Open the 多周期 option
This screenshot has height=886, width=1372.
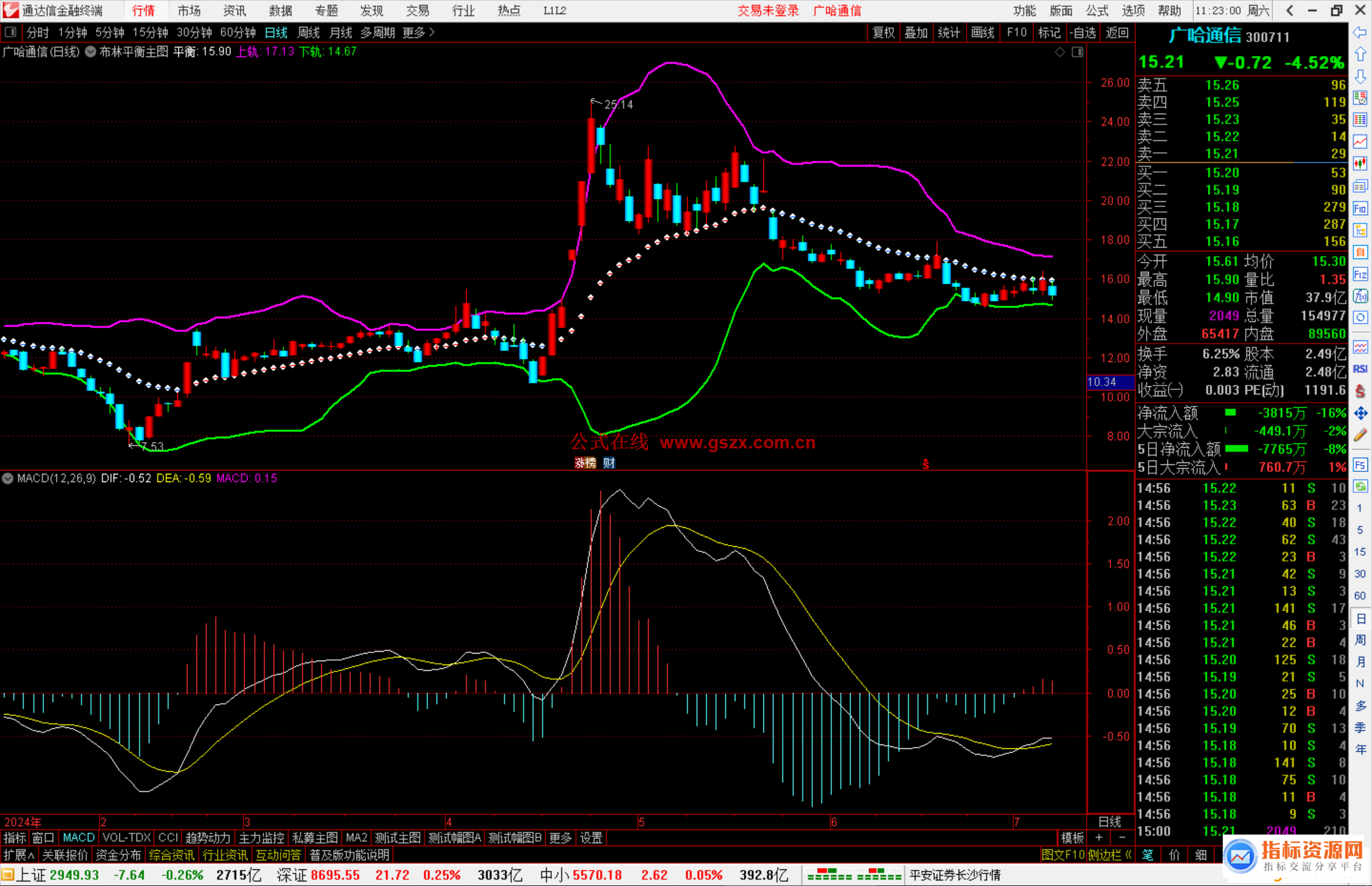tap(377, 32)
